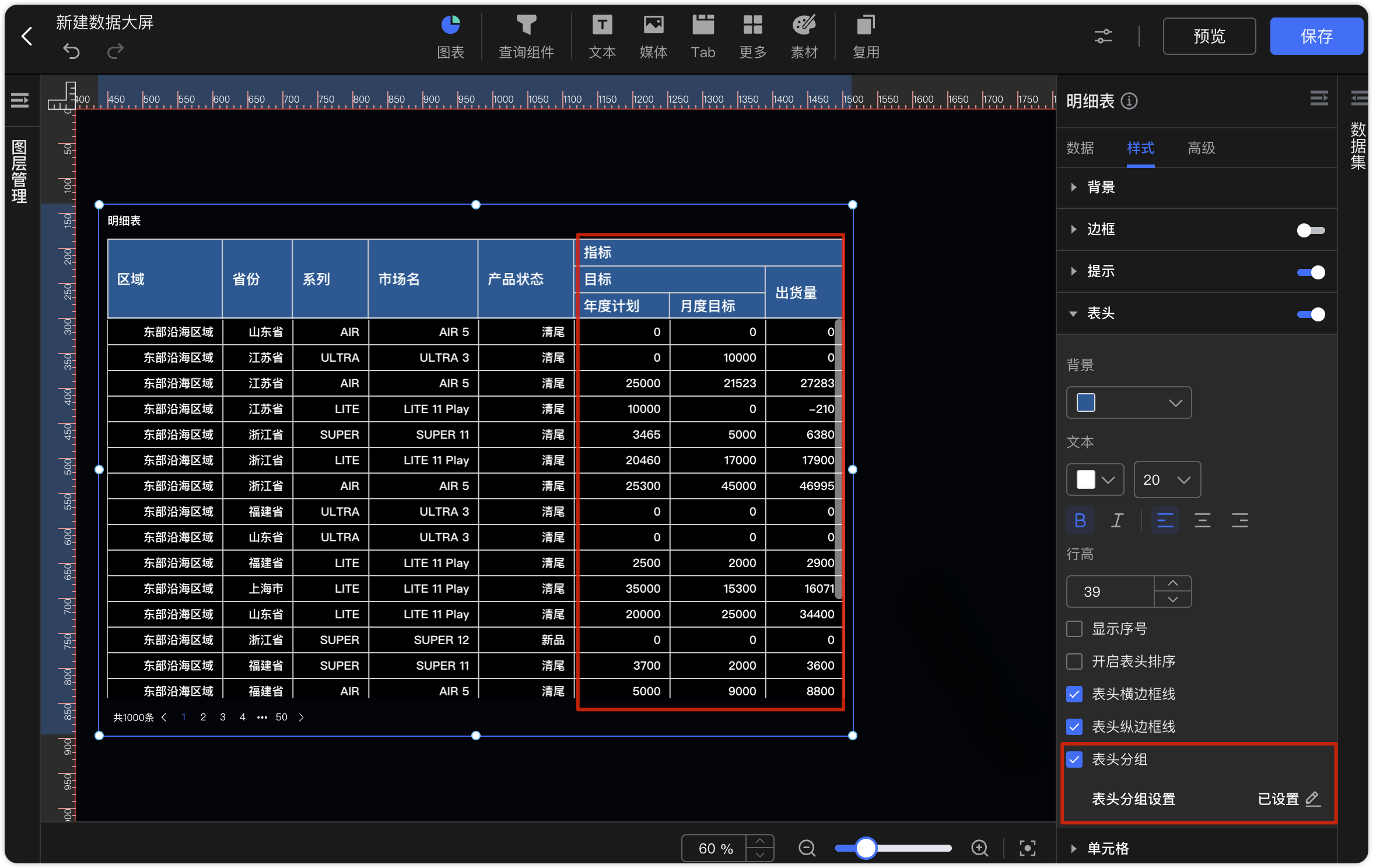Uncheck the 表头分组 checkbox

(x=1074, y=759)
